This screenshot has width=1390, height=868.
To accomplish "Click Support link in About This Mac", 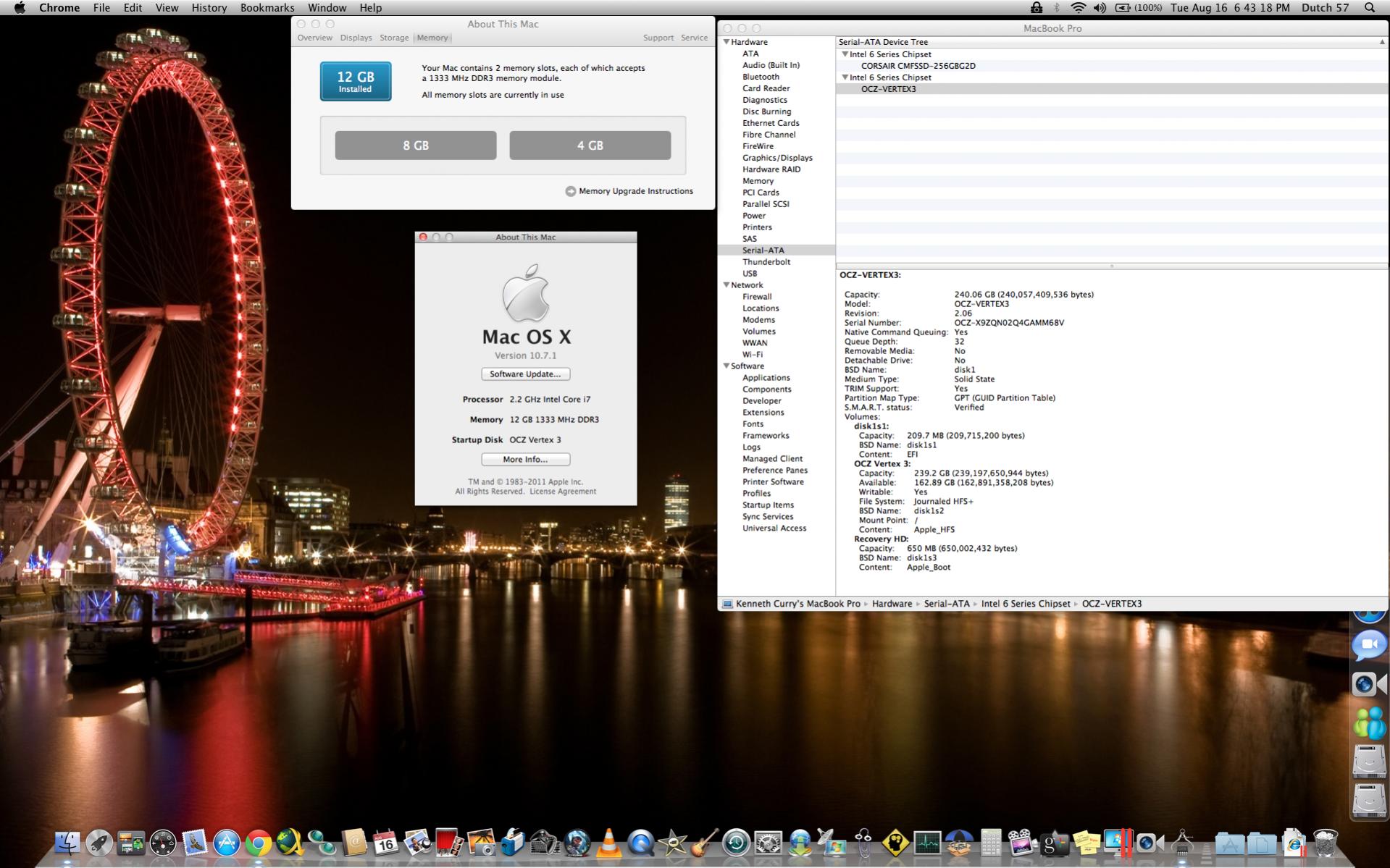I will (658, 38).
